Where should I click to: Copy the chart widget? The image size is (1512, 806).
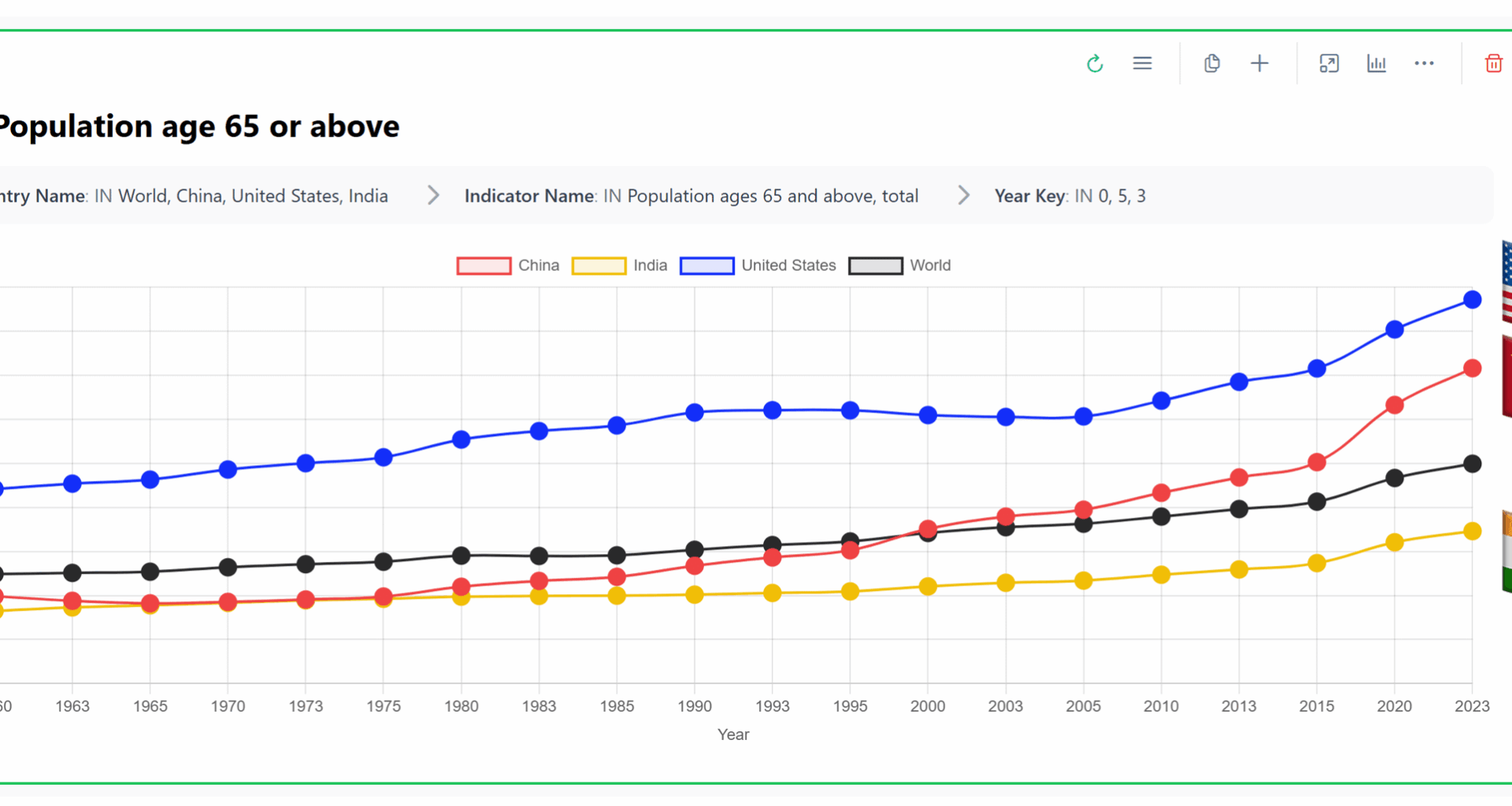(x=1211, y=63)
